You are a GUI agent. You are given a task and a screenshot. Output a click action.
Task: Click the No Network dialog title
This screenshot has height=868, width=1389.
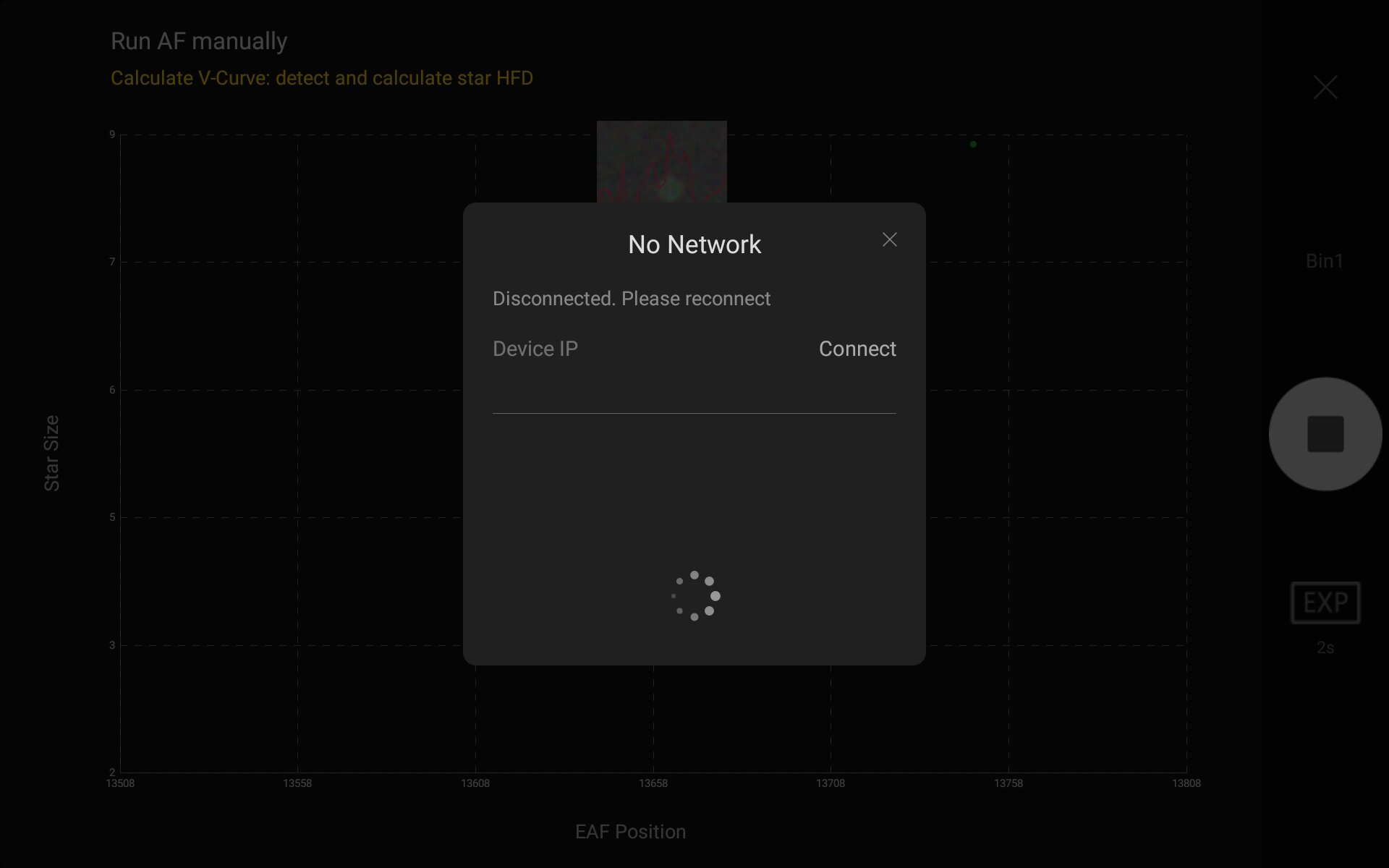click(694, 244)
